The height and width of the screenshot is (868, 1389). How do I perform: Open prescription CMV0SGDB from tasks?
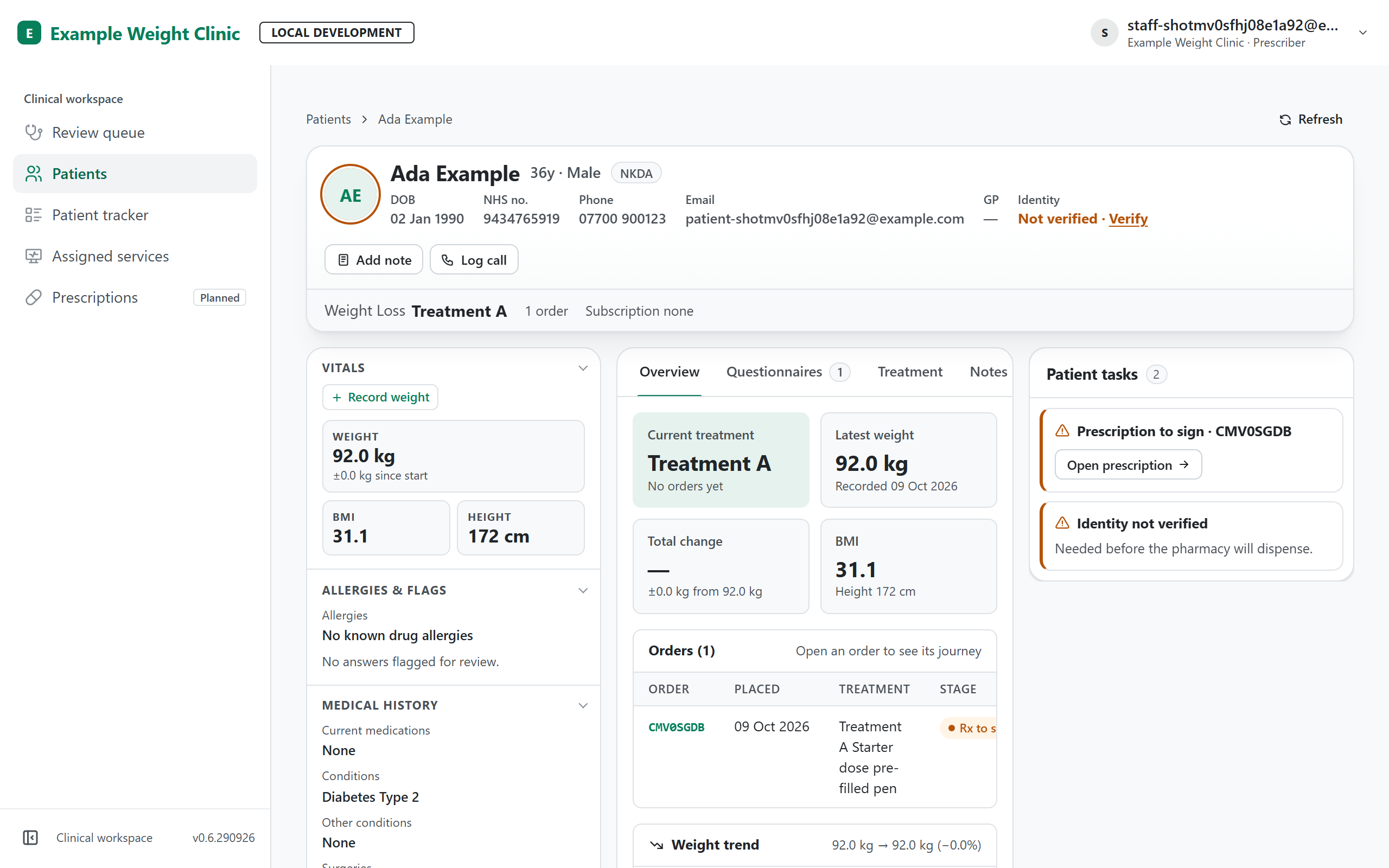pos(1128,465)
